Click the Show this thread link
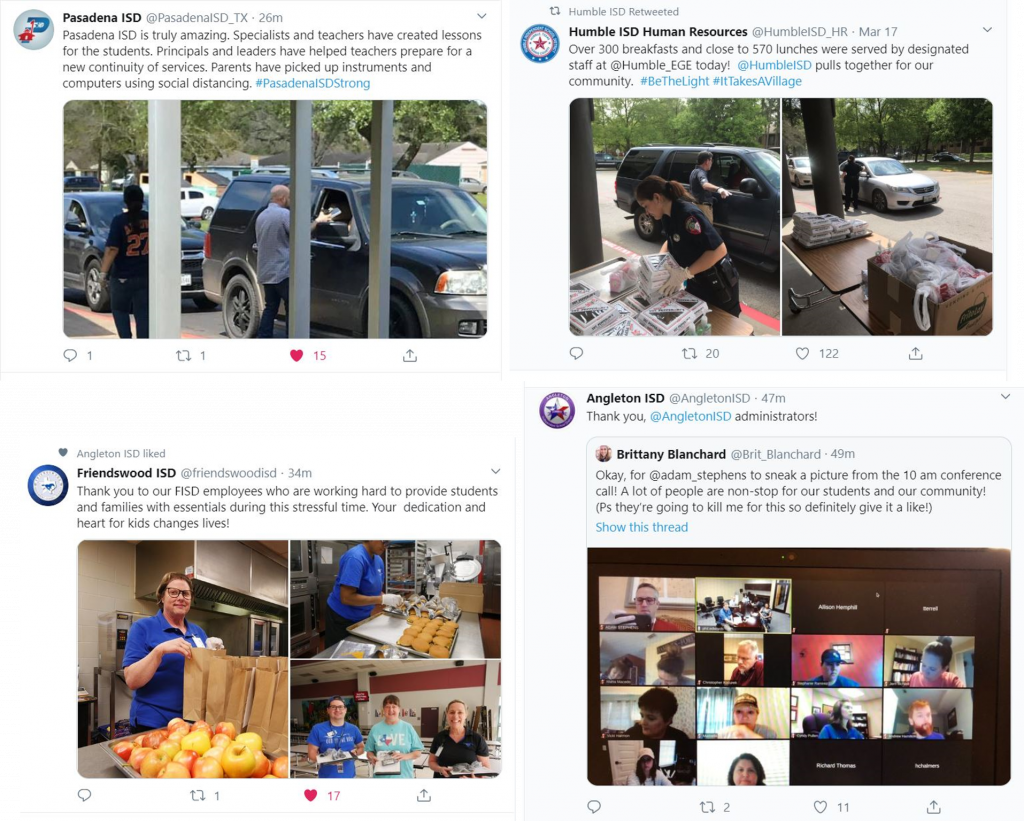The width and height of the screenshot is (1024, 821). (x=641, y=527)
